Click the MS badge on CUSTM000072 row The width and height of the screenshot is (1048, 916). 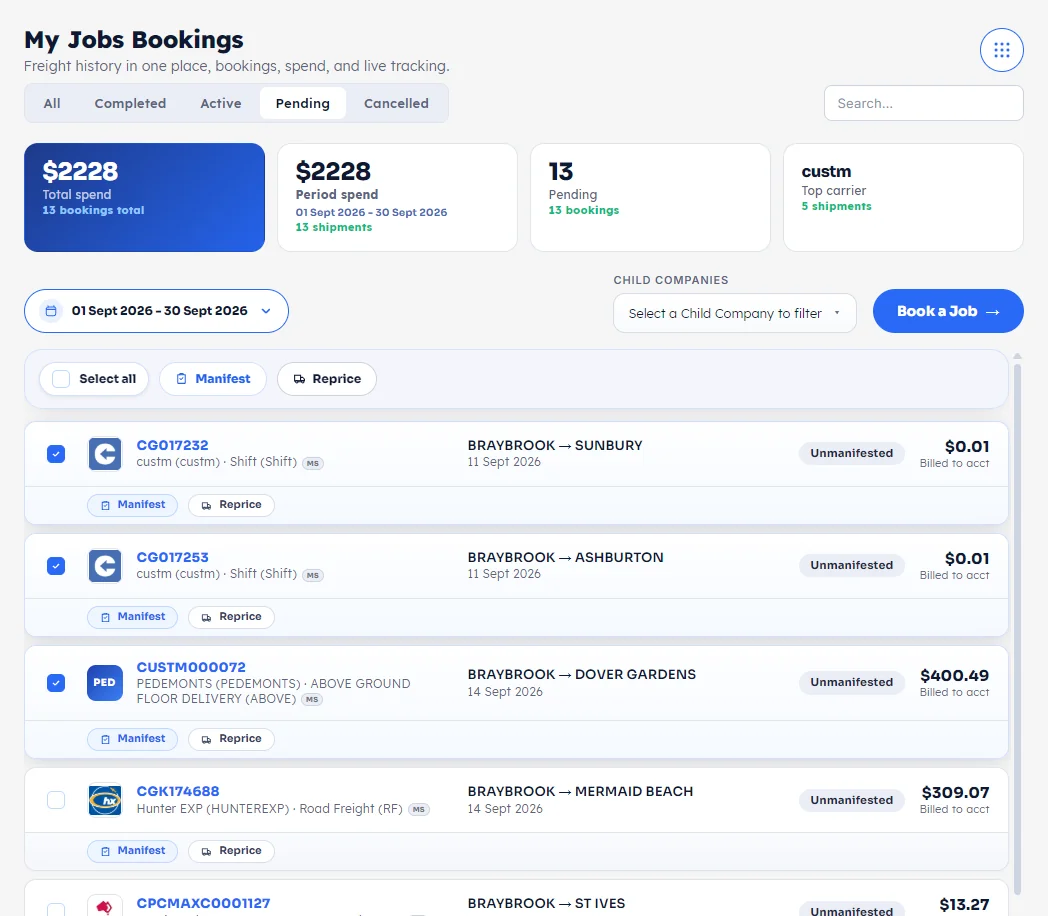311,700
